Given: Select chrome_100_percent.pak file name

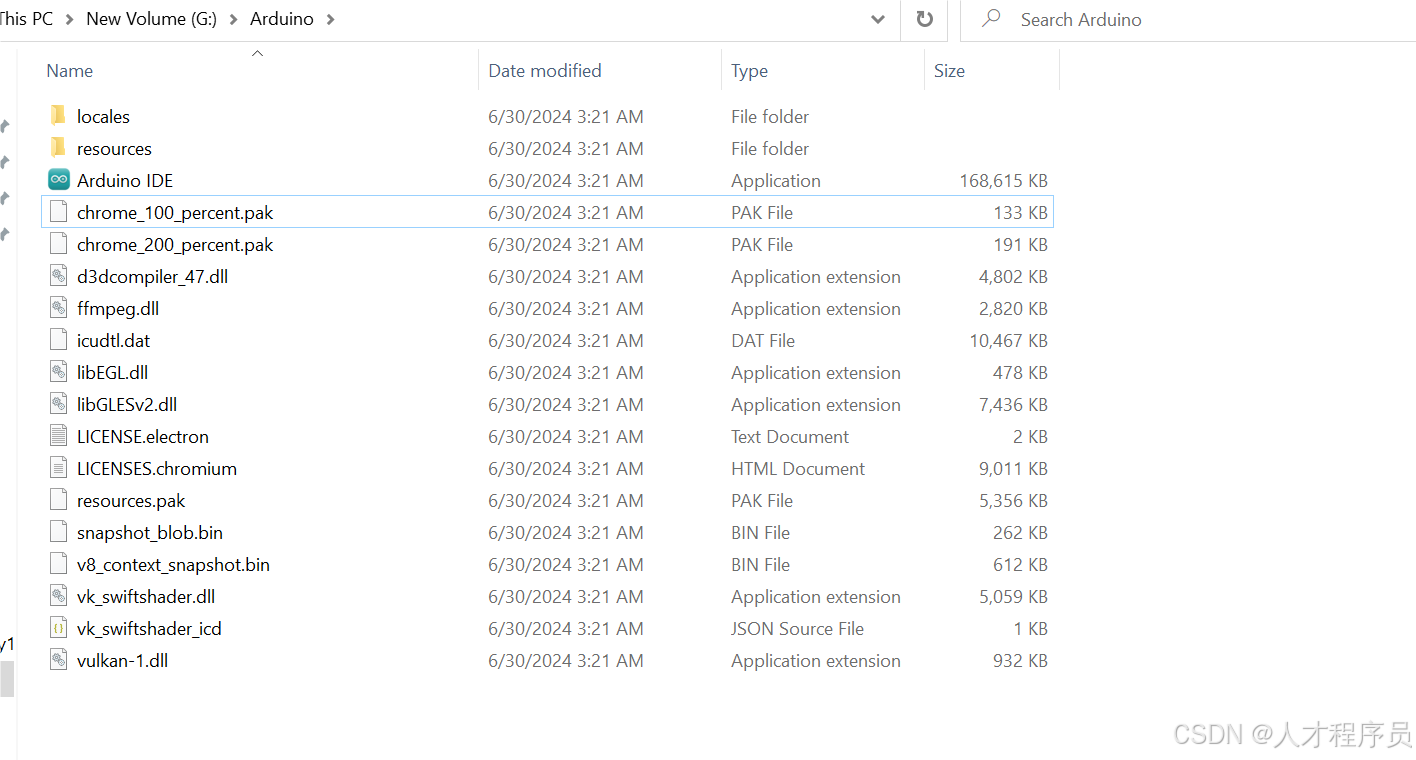Looking at the screenshot, I should (x=175, y=213).
